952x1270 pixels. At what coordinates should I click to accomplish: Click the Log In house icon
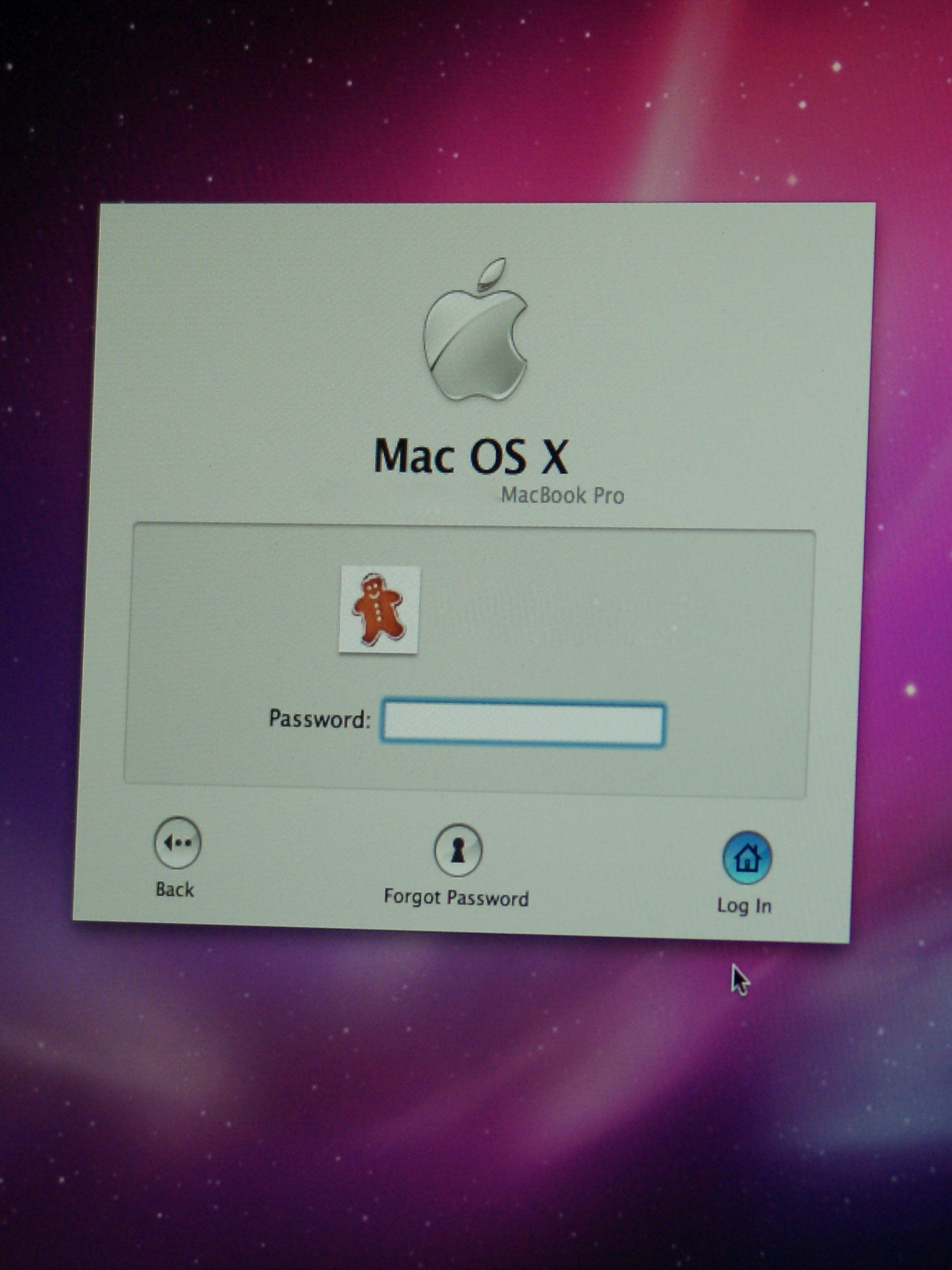(x=746, y=858)
